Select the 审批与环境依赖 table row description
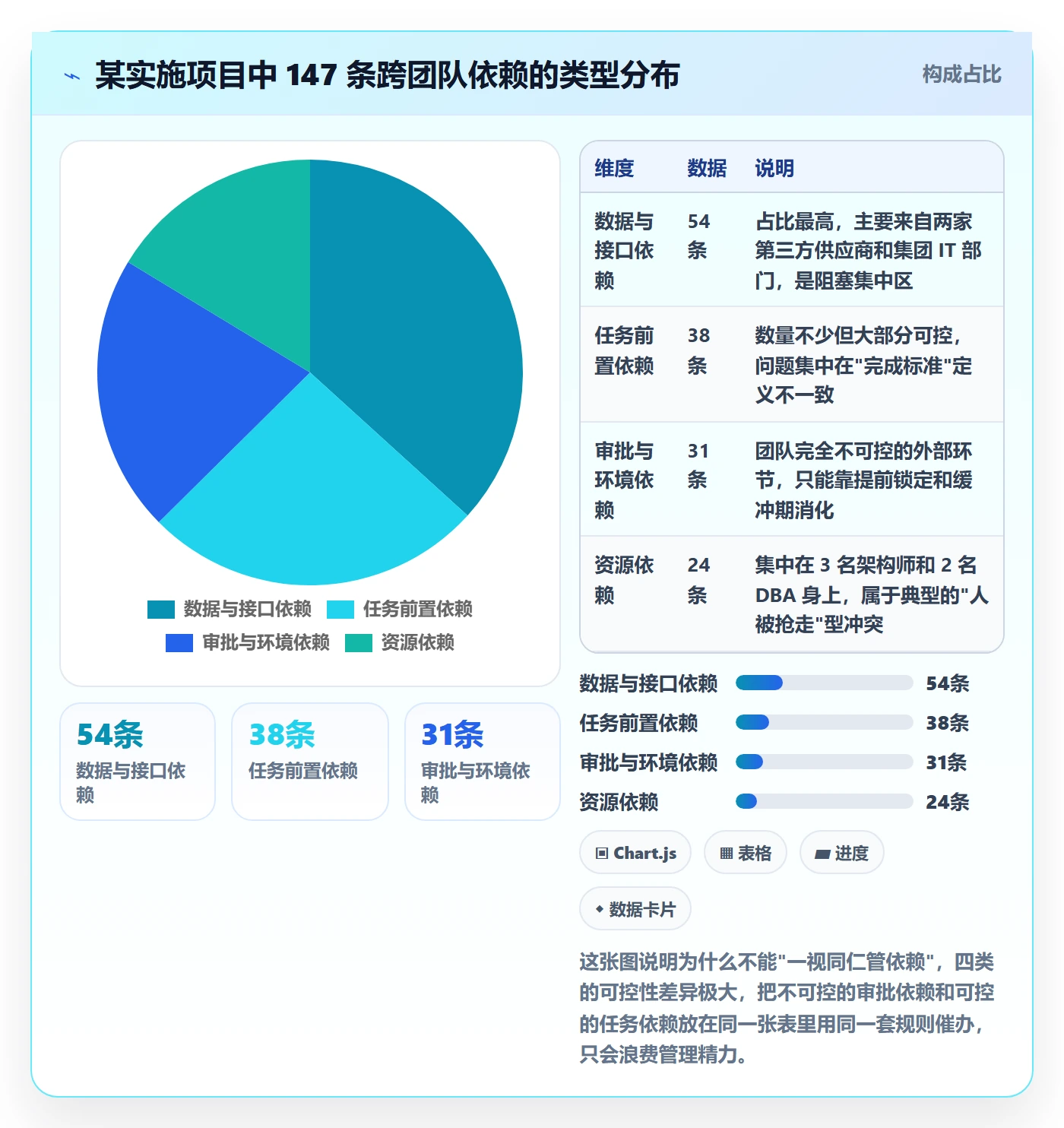This screenshot has height=1128, width=1064. pyautogui.click(x=863, y=480)
